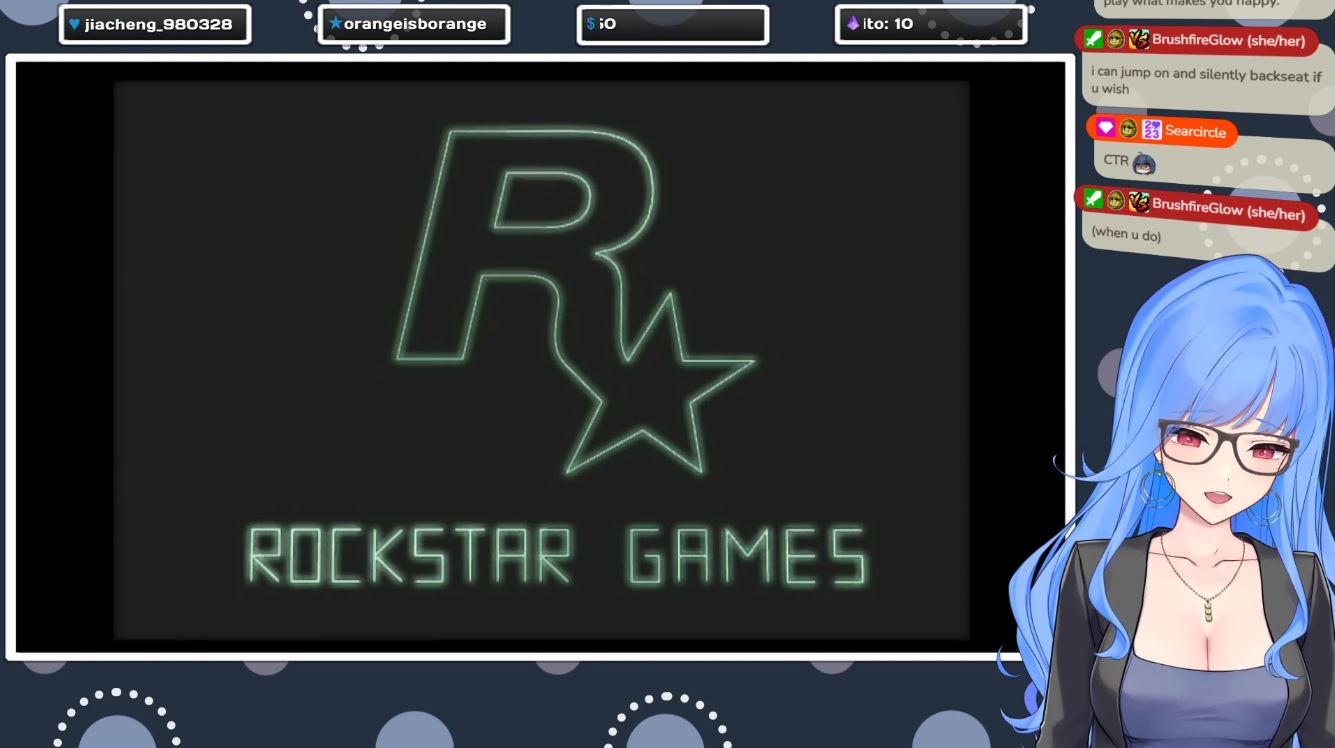Screen dimensions: 1335x748
Task: Click the blue heart icon beside jiacheng_980328
Action: (74, 24)
